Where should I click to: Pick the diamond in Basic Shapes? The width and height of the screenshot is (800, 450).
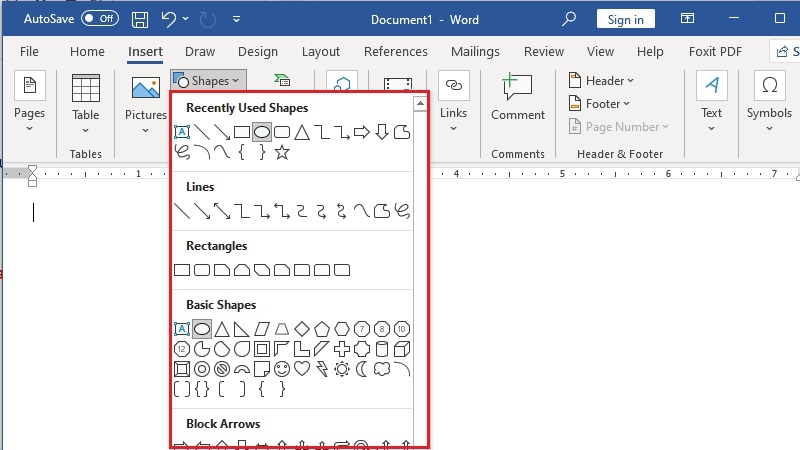point(302,329)
